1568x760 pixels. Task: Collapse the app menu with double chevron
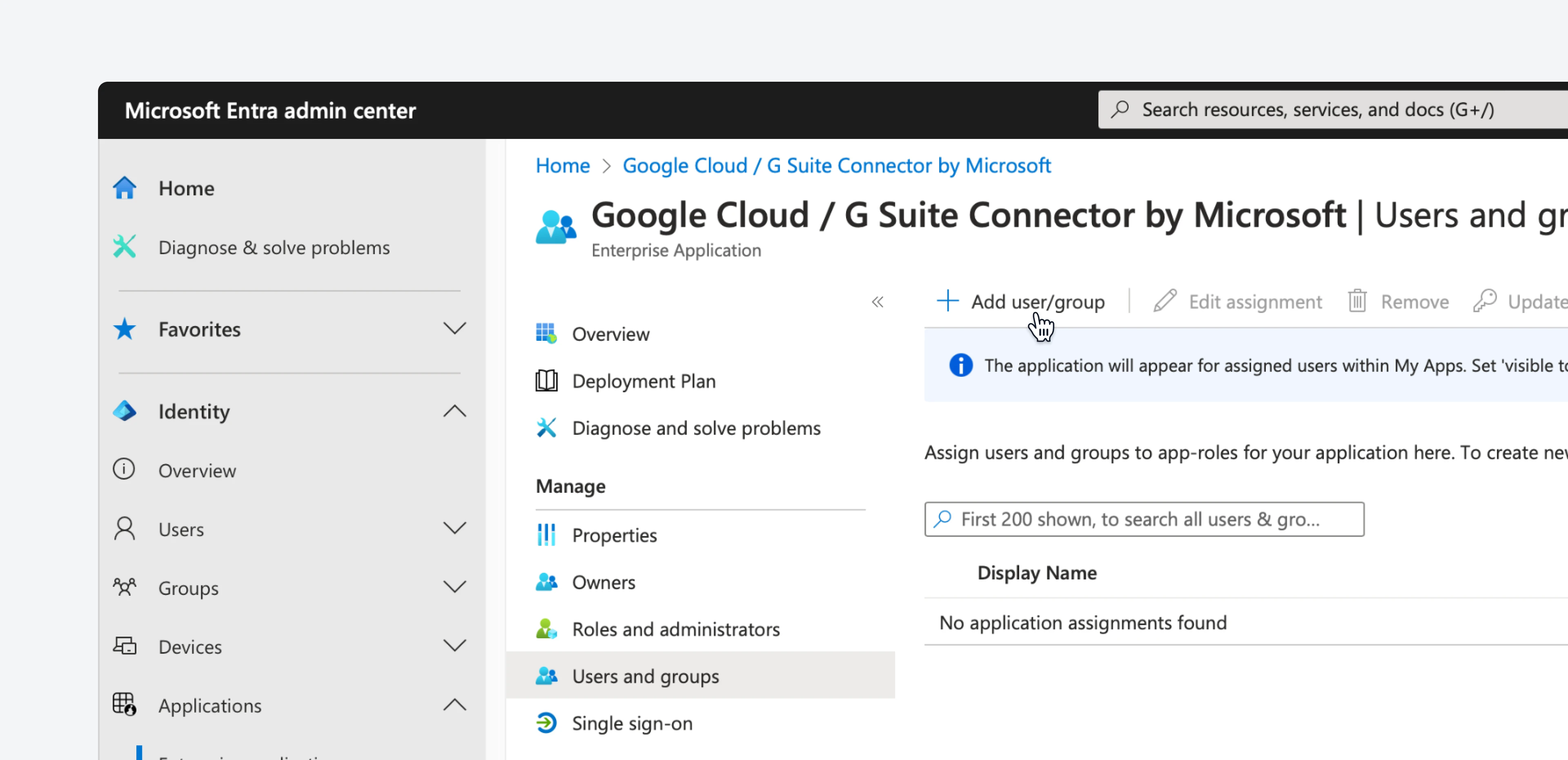(877, 302)
